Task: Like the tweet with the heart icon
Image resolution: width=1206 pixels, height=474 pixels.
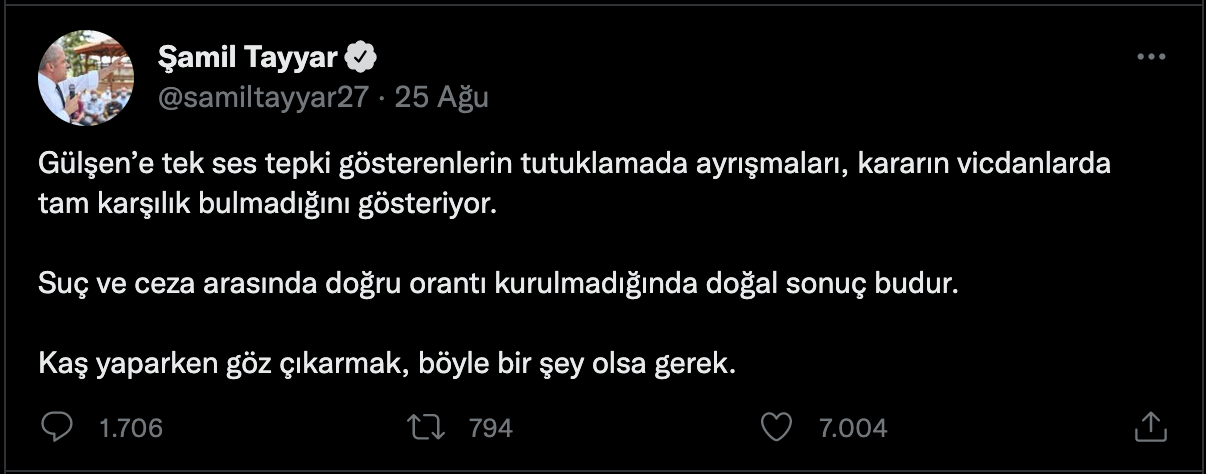Action: (776, 427)
